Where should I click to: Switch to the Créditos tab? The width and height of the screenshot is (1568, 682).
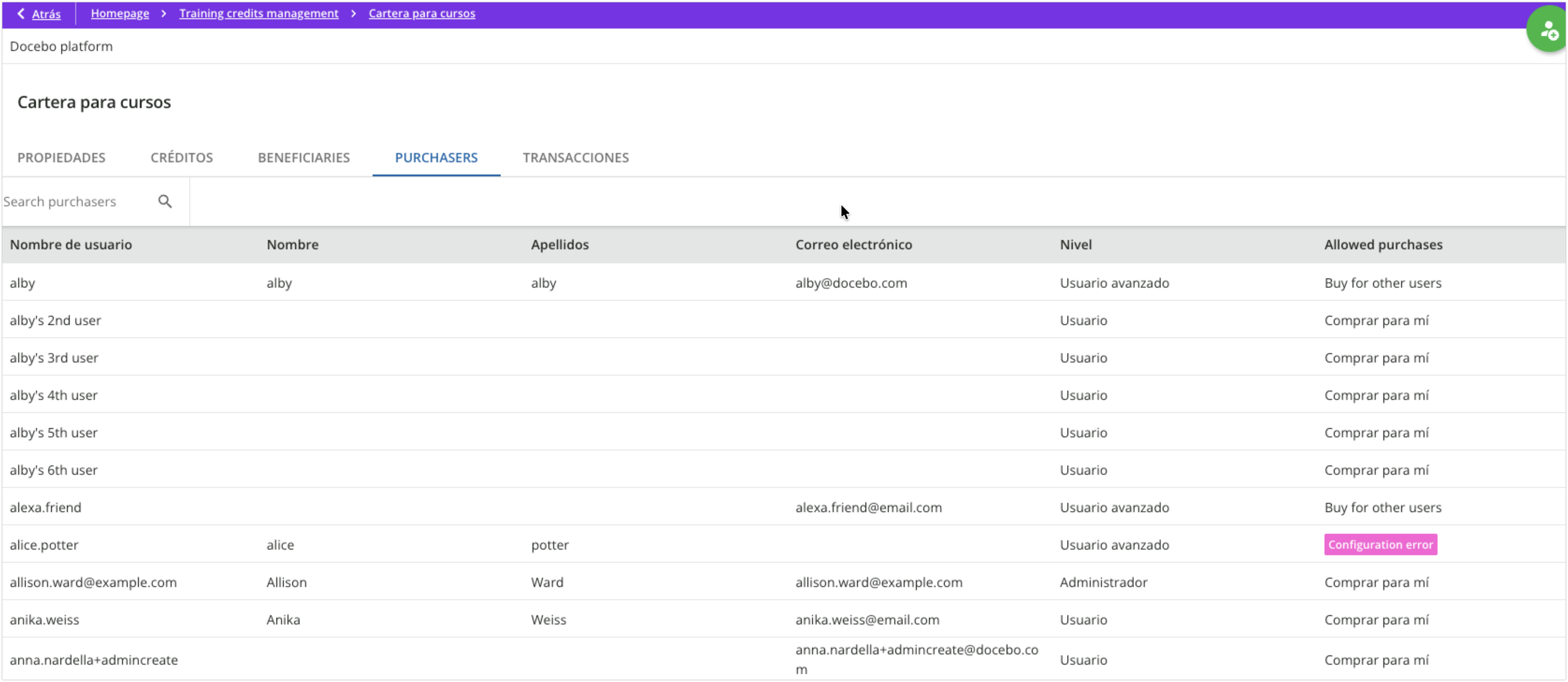pyautogui.click(x=181, y=158)
